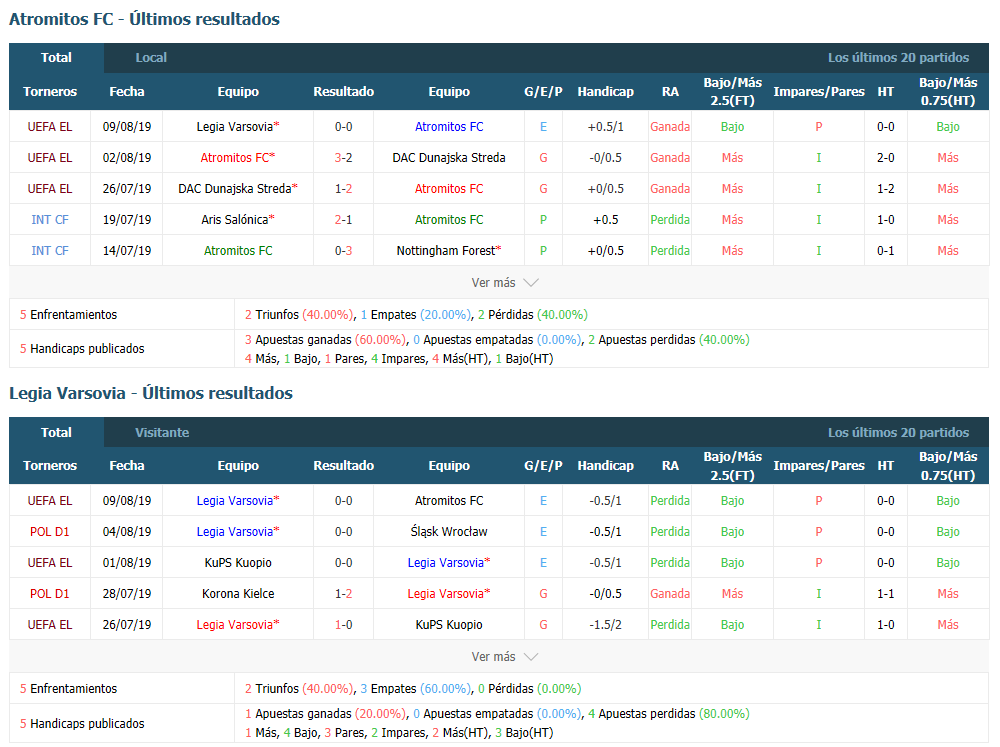Click Legia Varsovia in the 04/08/19 row
Viewport: 1000px width, 747px height.
(238, 531)
